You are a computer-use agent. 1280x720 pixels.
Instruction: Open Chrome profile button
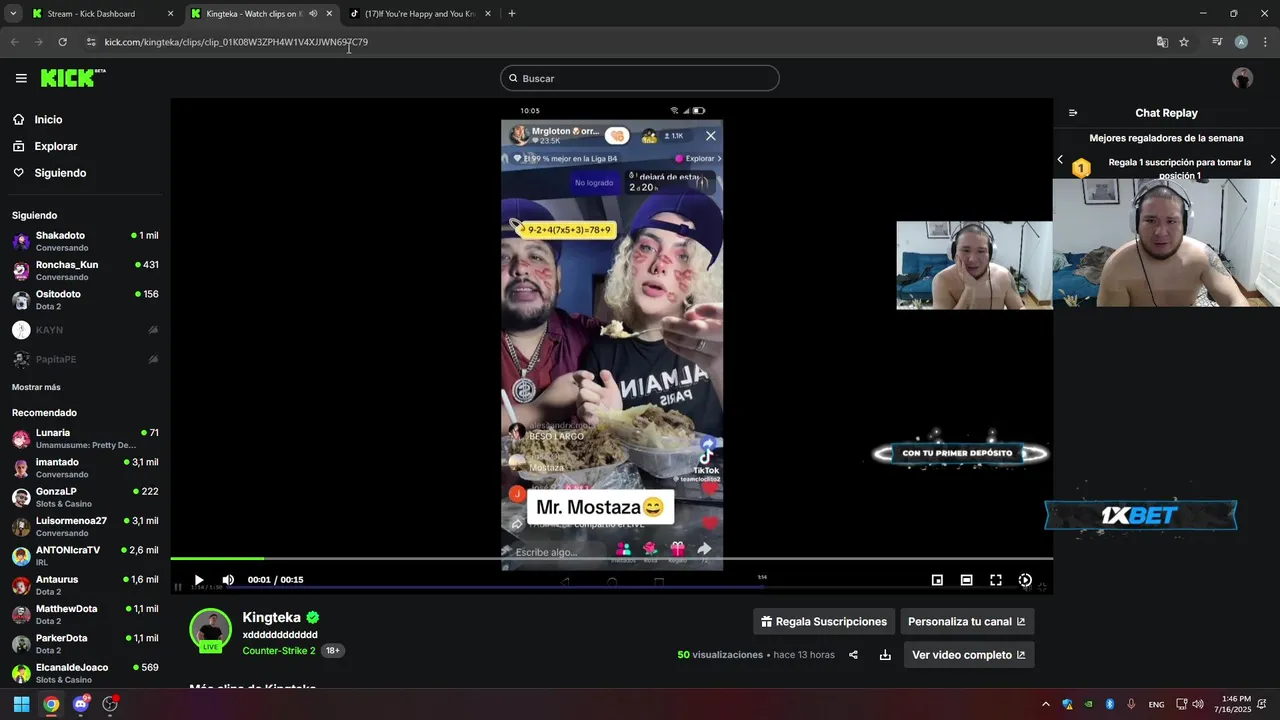tap(1241, 42)
